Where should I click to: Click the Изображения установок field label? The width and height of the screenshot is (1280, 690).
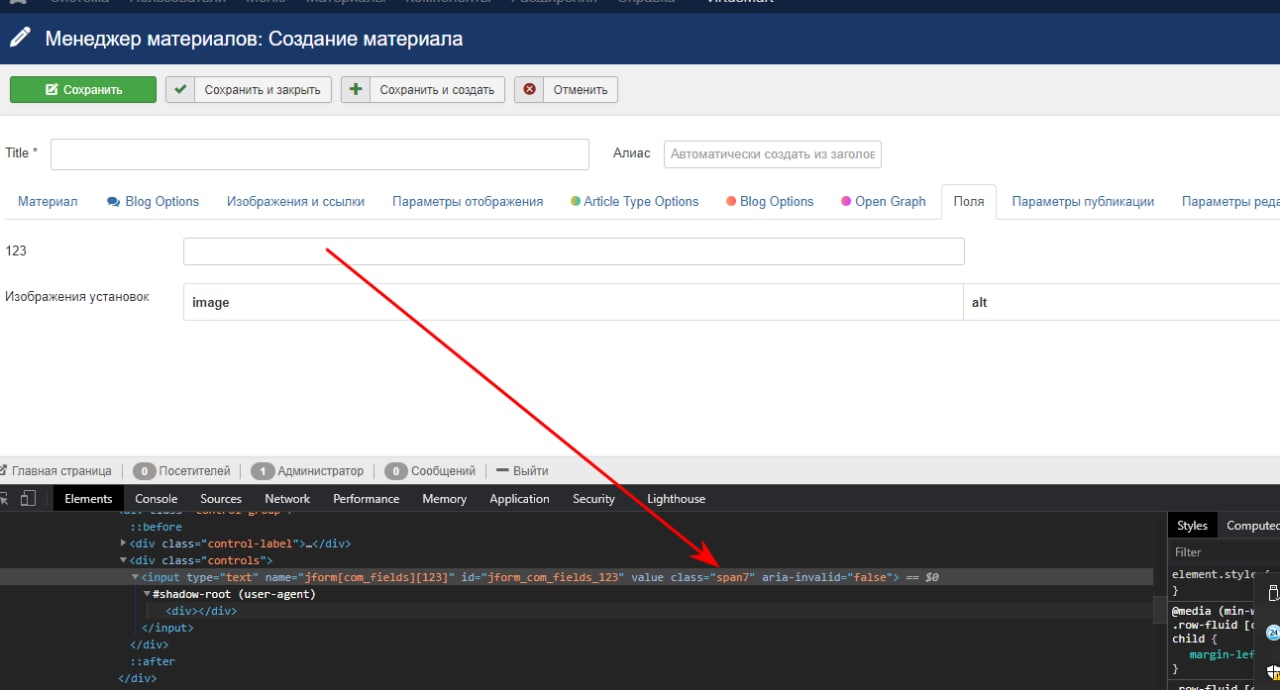77,297
